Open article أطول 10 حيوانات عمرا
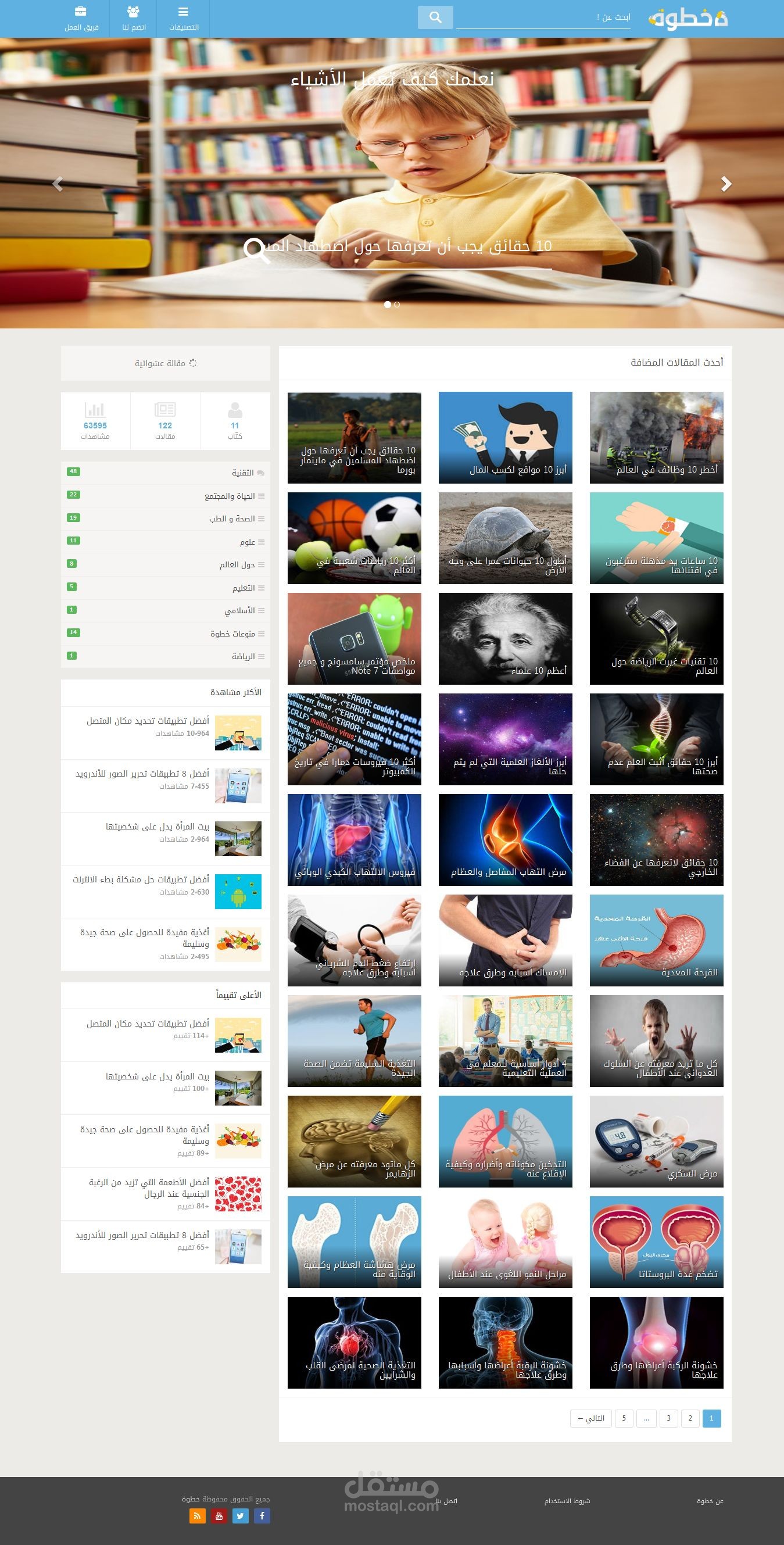The width and height of the screenshot is (784, 1545). 505,538
